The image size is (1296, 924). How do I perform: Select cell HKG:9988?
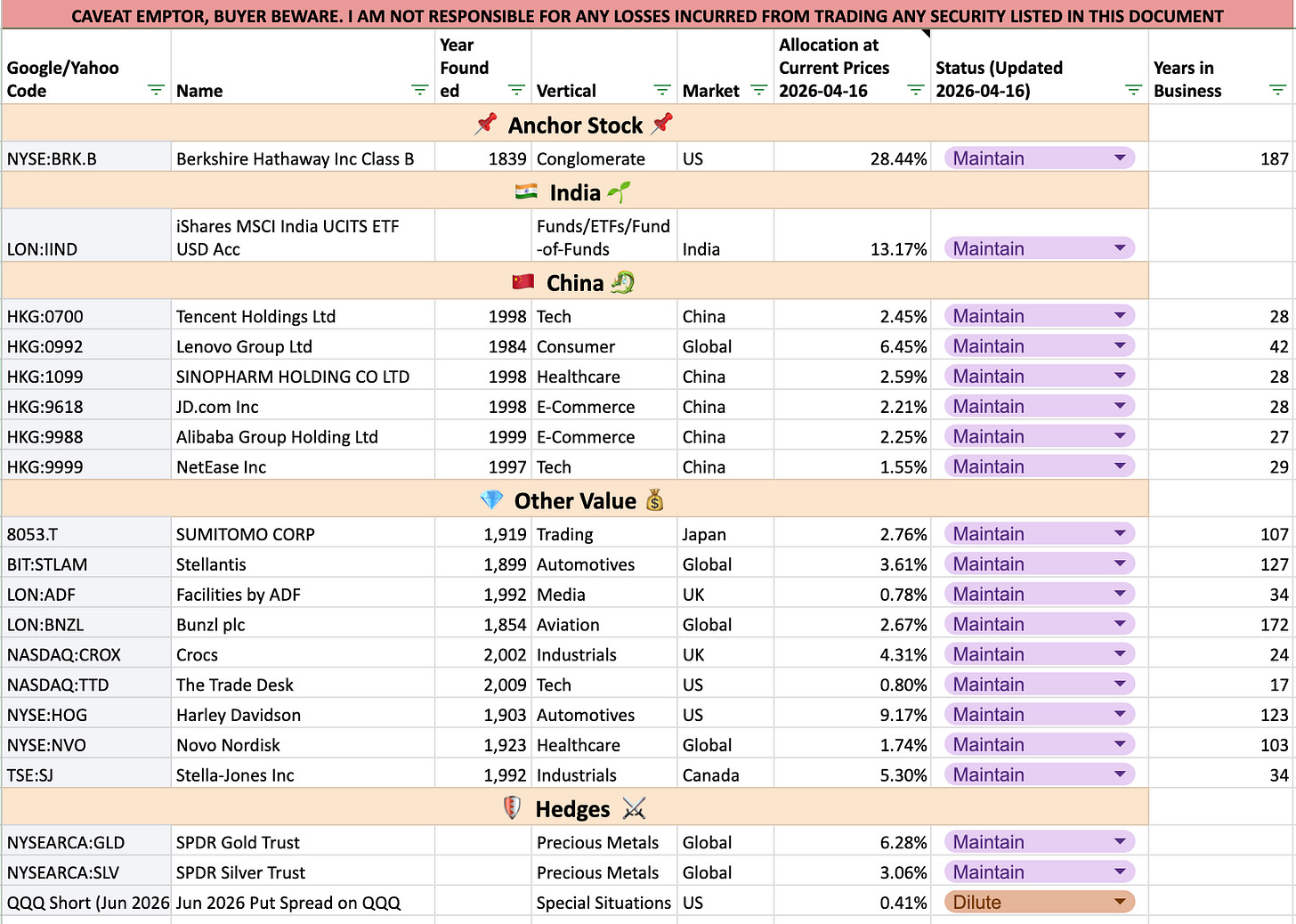(x=86, y=437)
